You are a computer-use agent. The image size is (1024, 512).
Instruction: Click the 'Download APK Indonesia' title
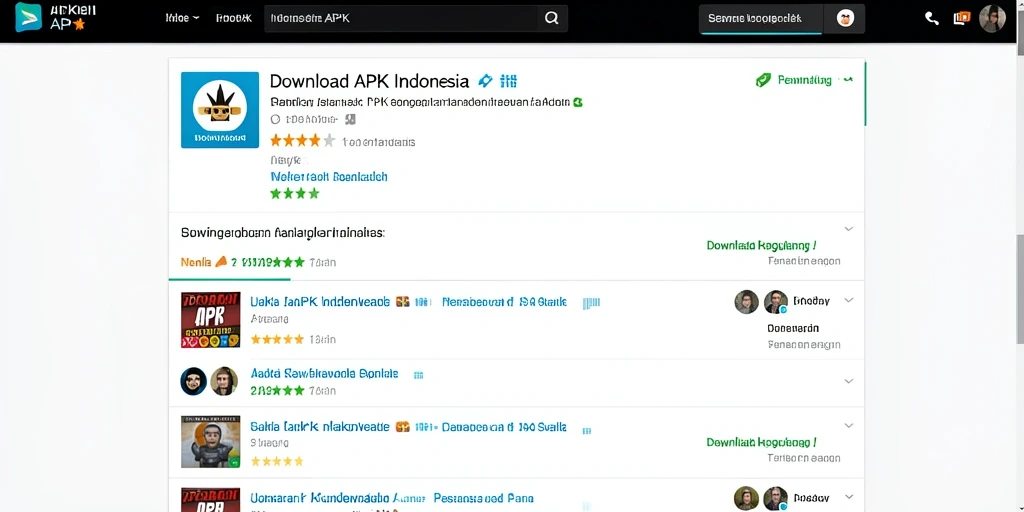[369, 81]
